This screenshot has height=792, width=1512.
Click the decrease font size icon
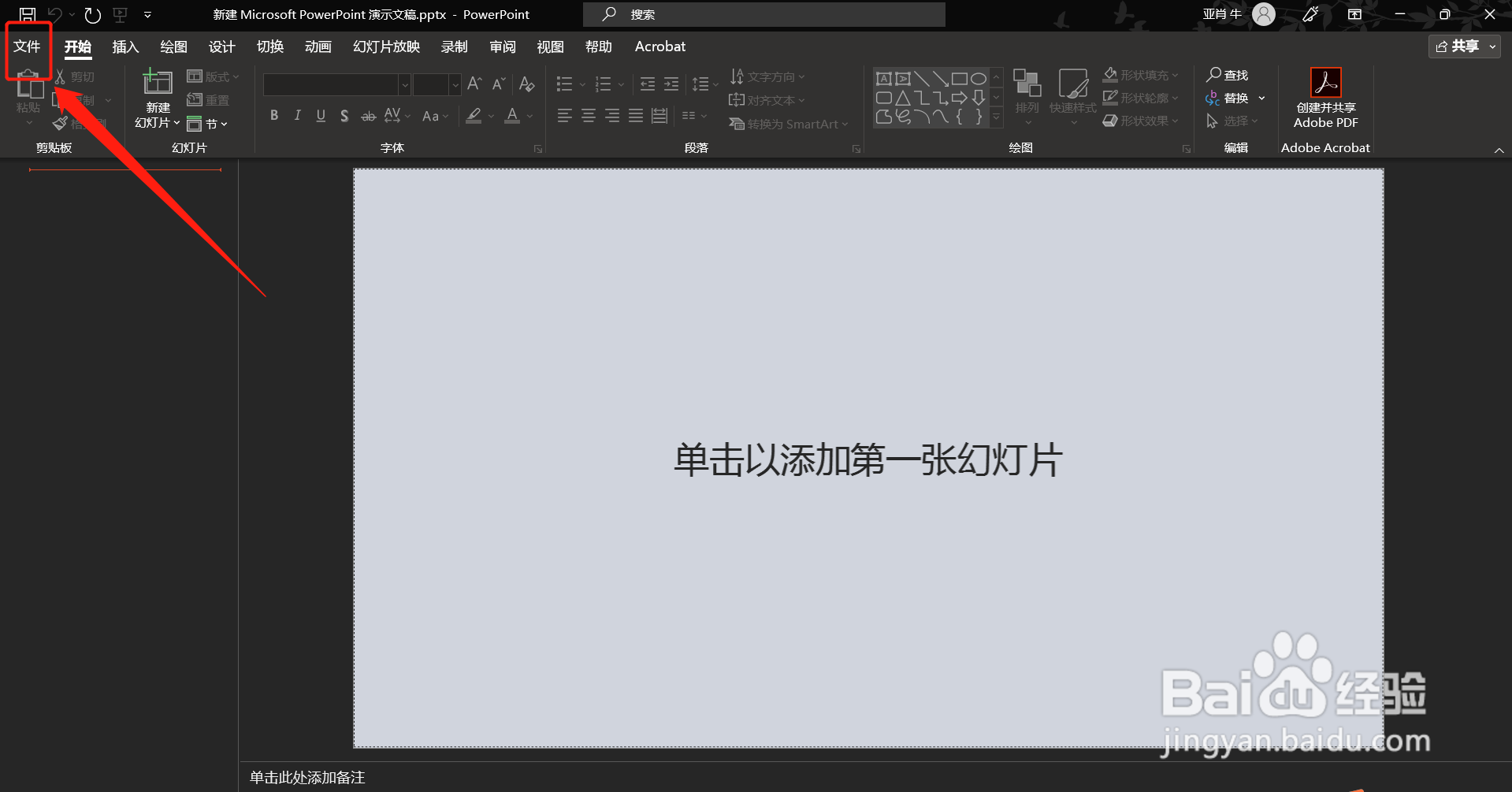(x=499, y=84)
